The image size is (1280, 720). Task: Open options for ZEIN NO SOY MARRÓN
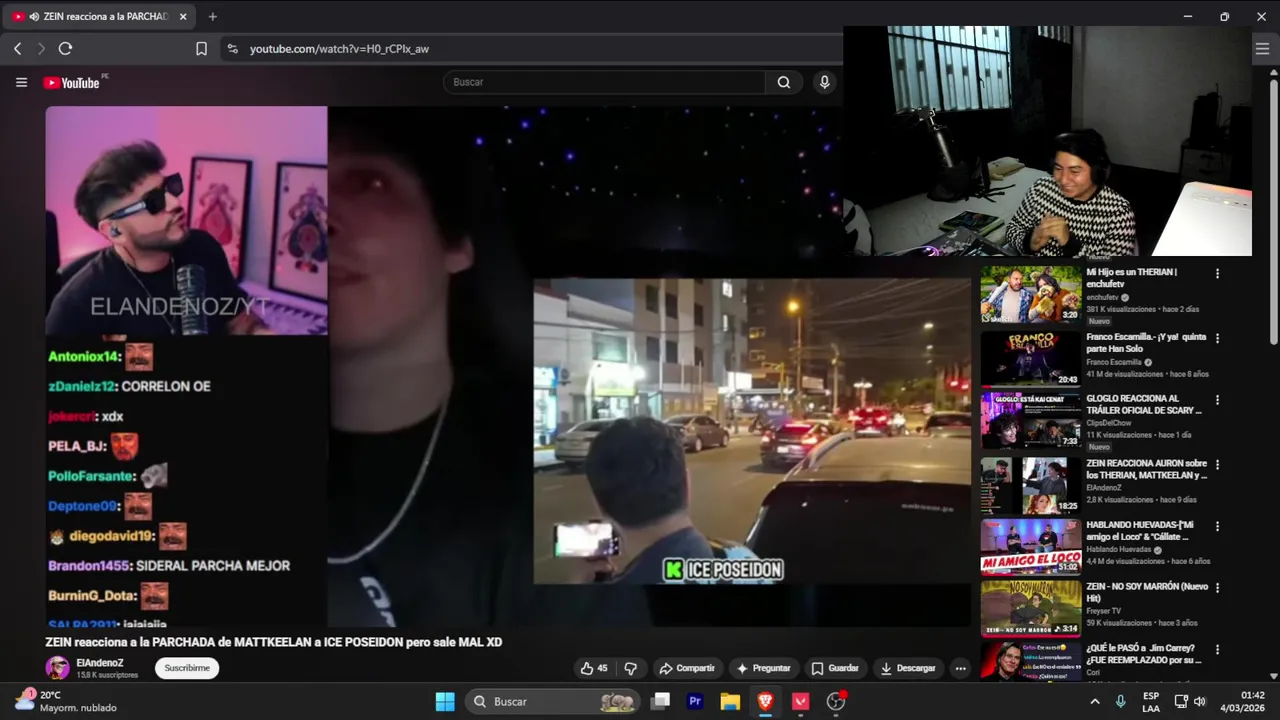coord(1217,588)
